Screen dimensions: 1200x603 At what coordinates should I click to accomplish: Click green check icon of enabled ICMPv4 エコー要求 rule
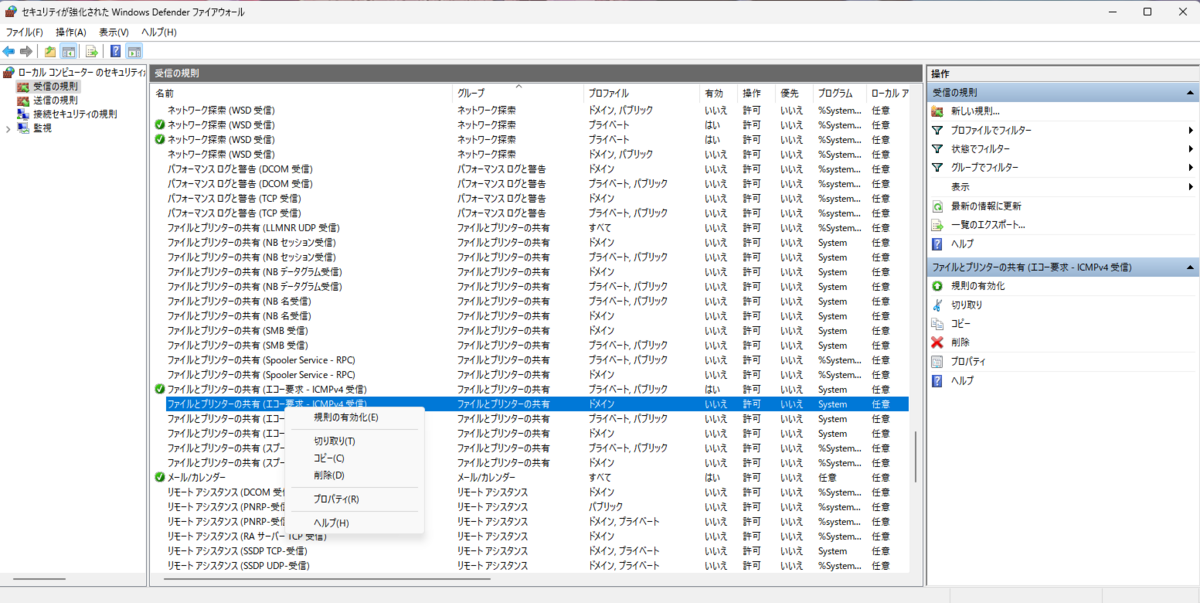coord(160,389)
